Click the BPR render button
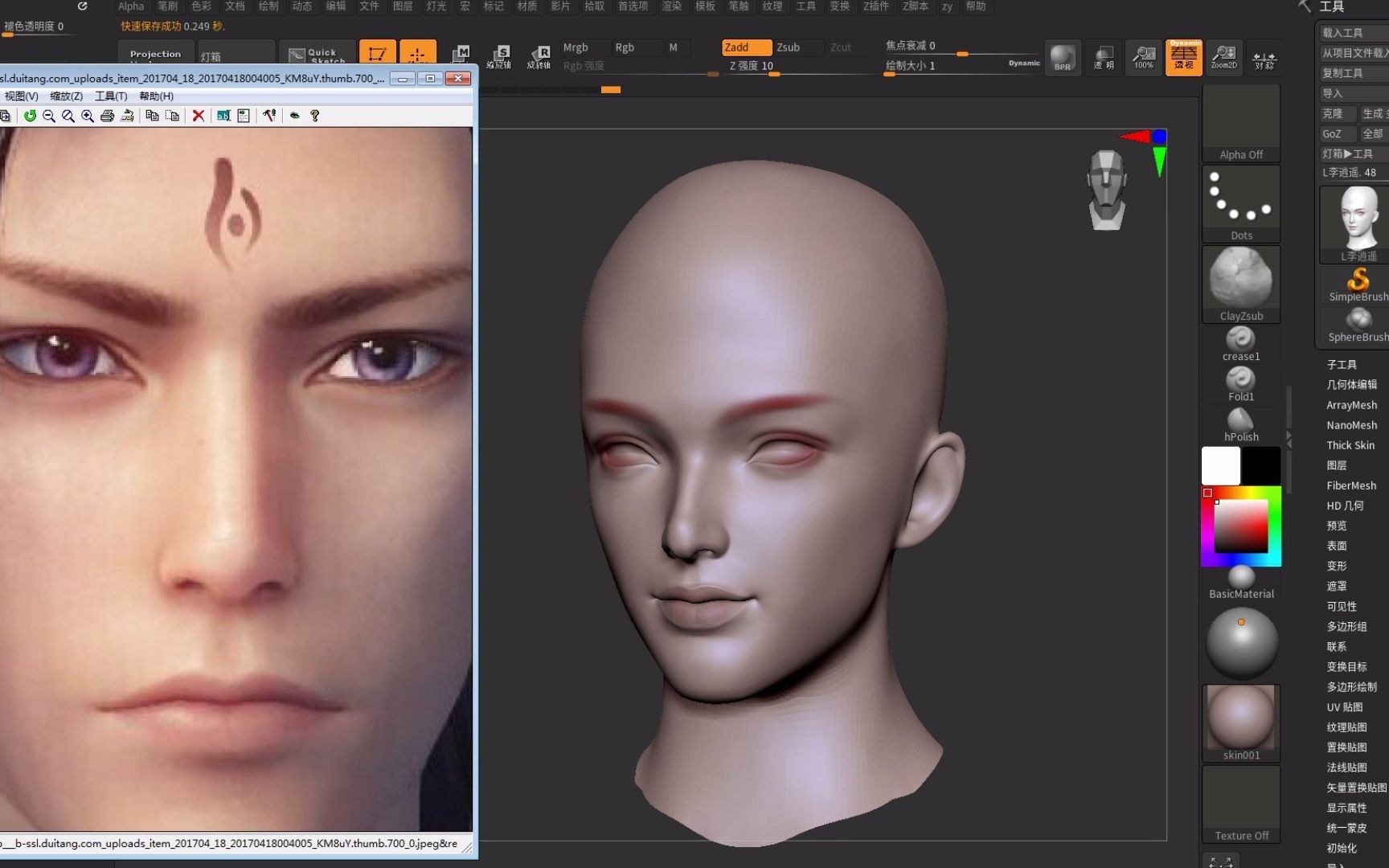 1063,57
